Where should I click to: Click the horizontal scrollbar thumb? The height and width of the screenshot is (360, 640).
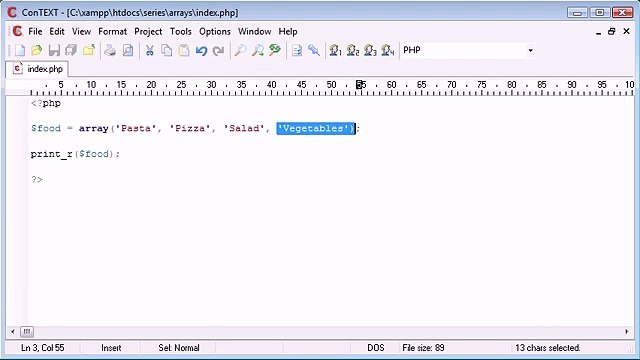[x=27, y=331]
